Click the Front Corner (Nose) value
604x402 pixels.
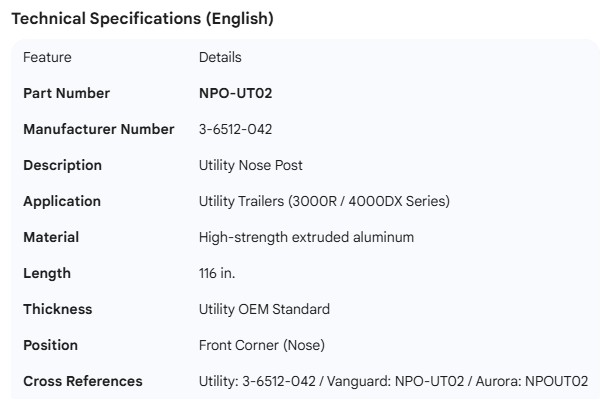tap(262, 346)
